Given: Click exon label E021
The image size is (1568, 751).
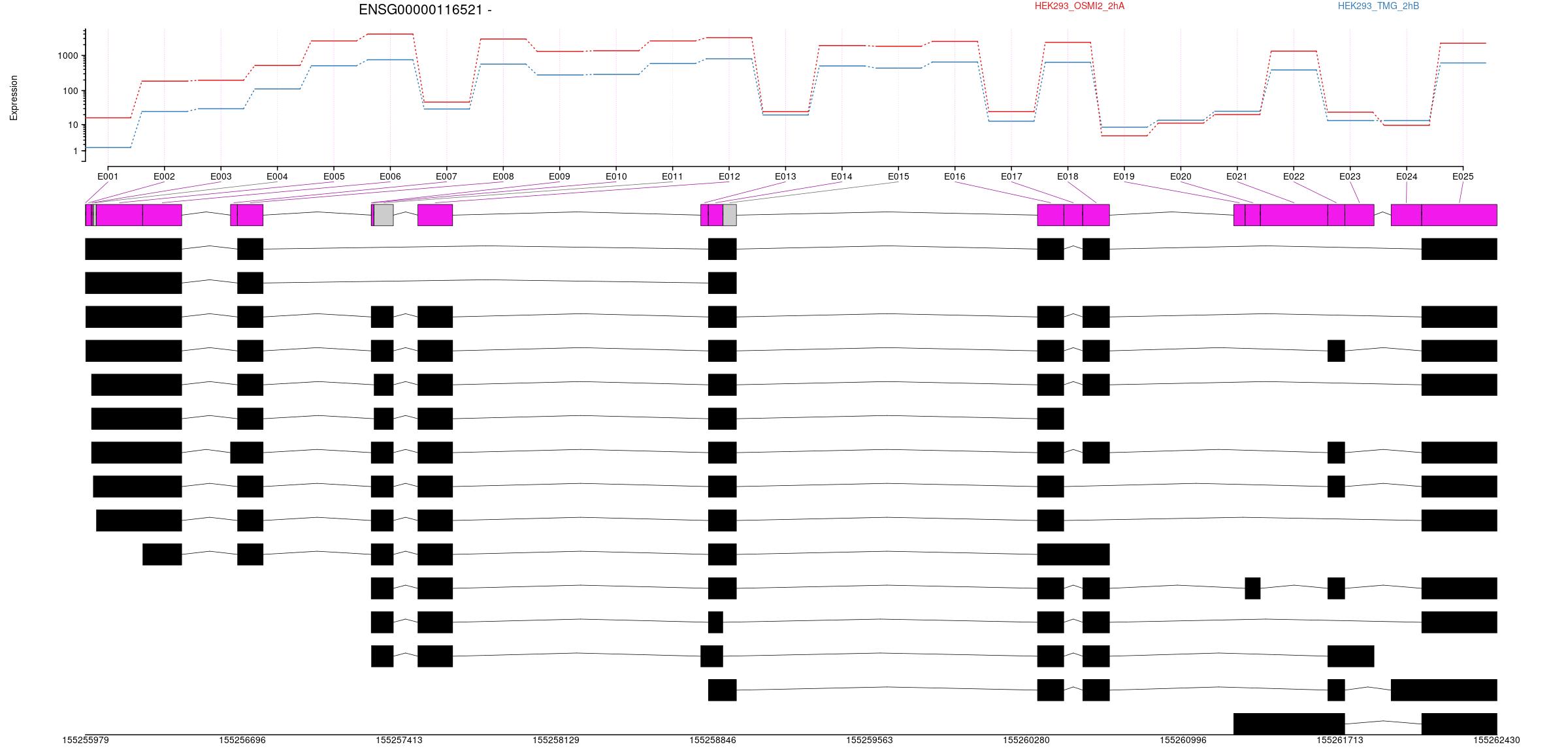Looking at the screenshot, I should (1237, 176).
